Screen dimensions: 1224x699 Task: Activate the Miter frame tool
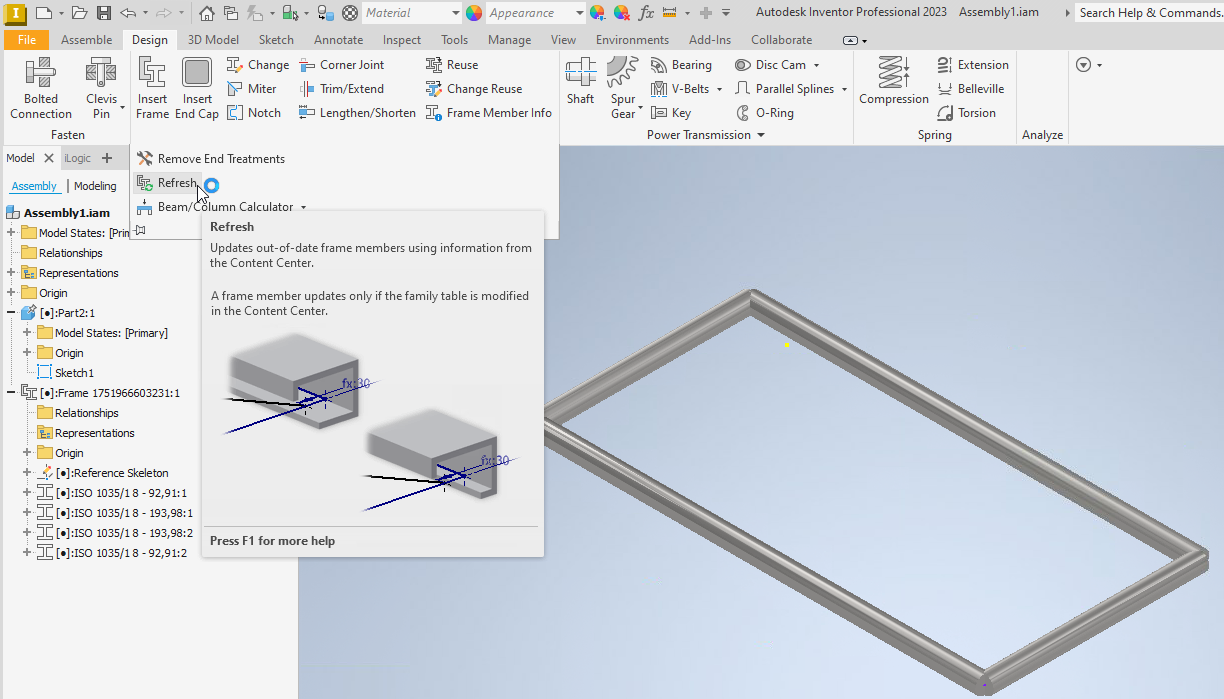click(253, 88)
